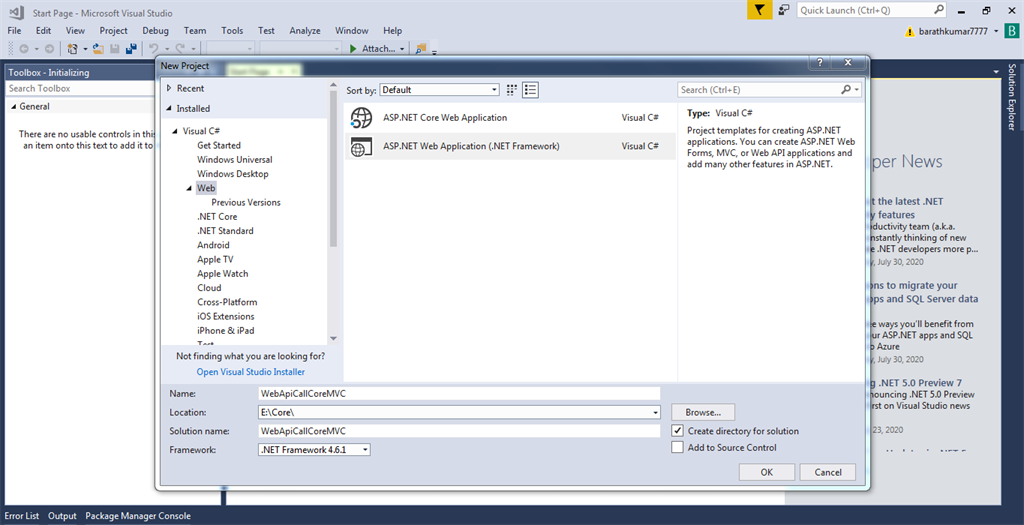Select the .NET Core tree item
This screenshot has height=525, width=1024.
click(217, 217)
